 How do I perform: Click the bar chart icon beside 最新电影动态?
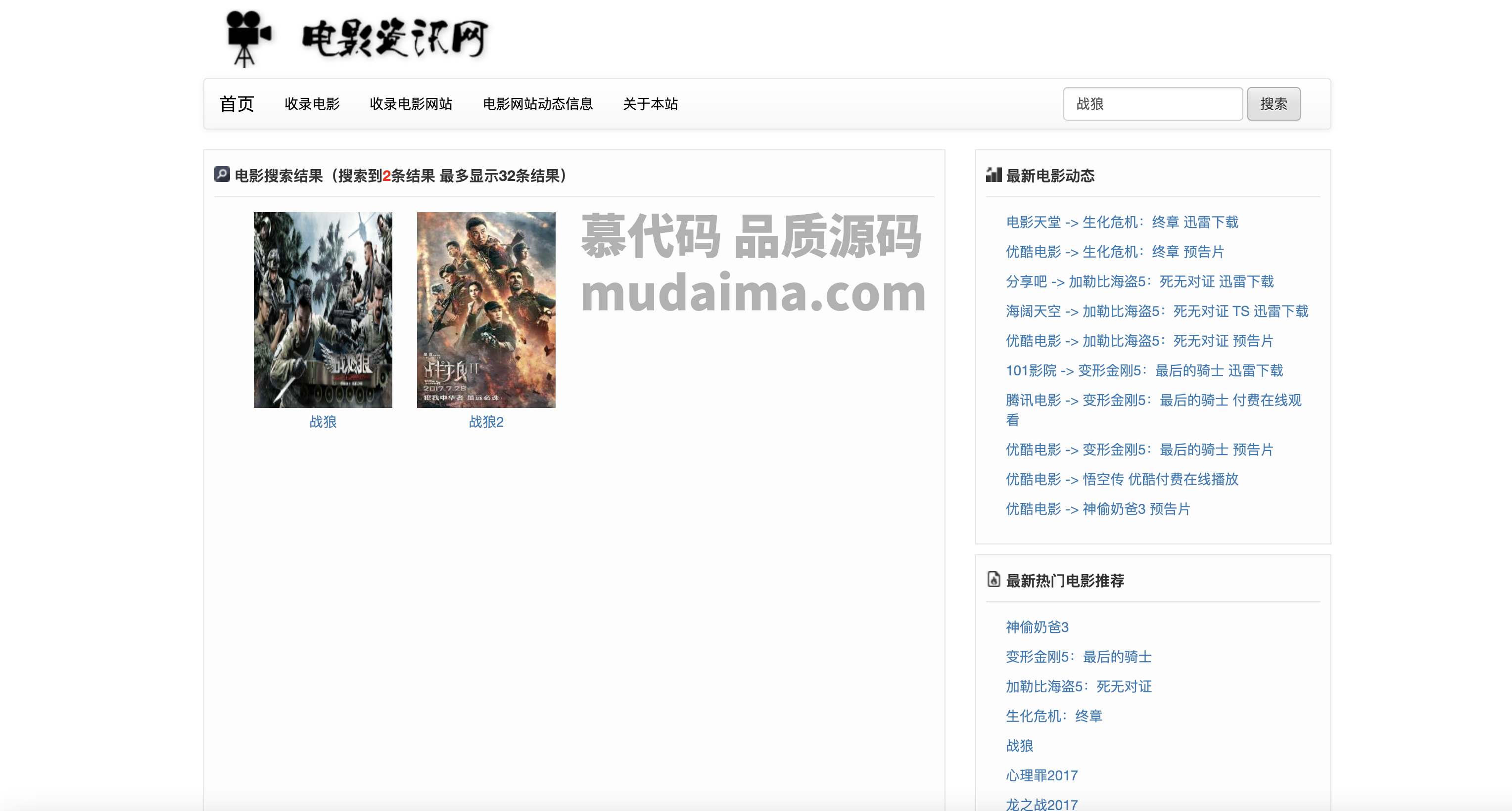pyautogui.click(x=993, y=174)
